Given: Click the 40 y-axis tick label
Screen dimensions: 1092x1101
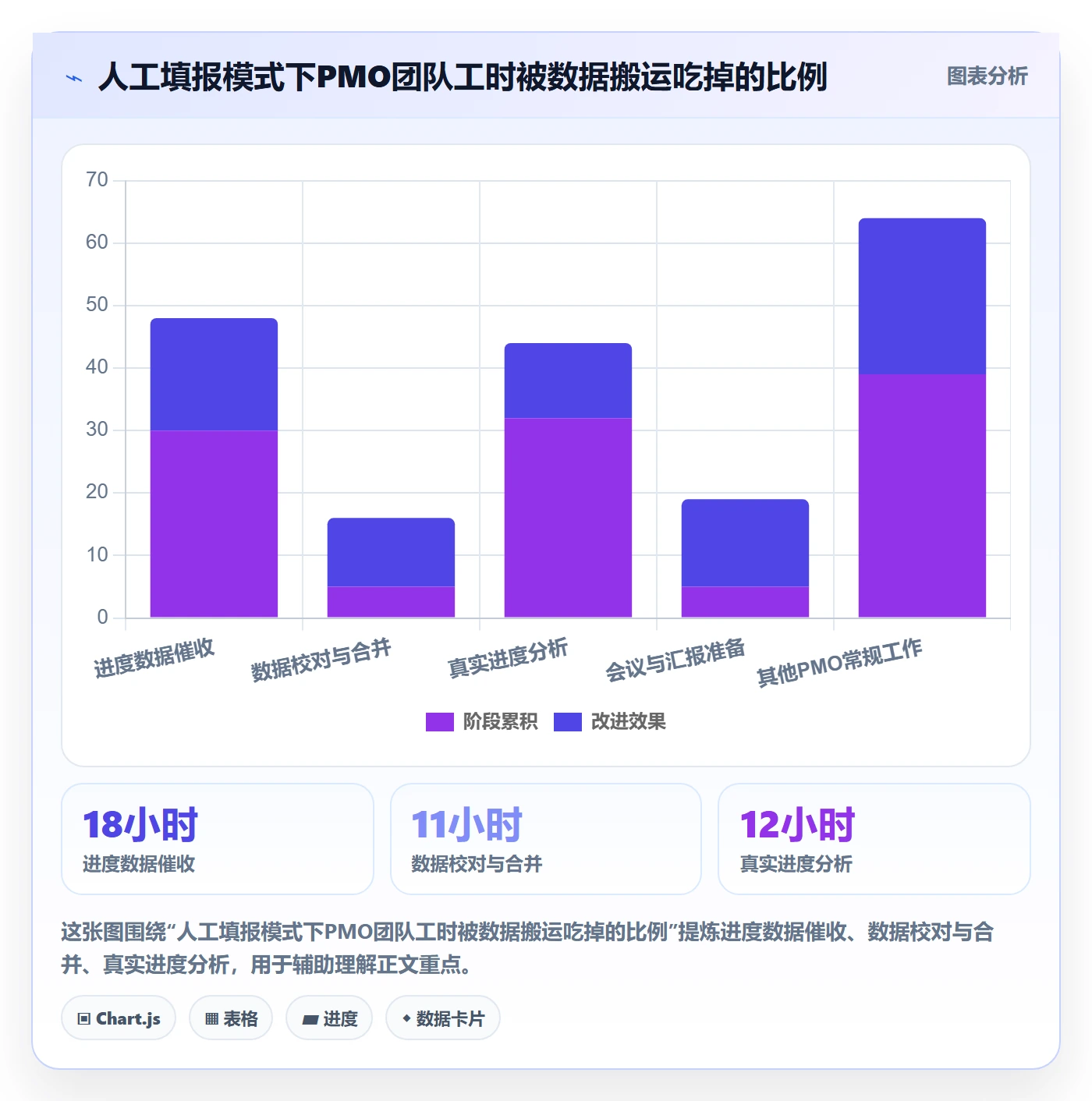Looking at the screenshot, I should coord(97,367).
